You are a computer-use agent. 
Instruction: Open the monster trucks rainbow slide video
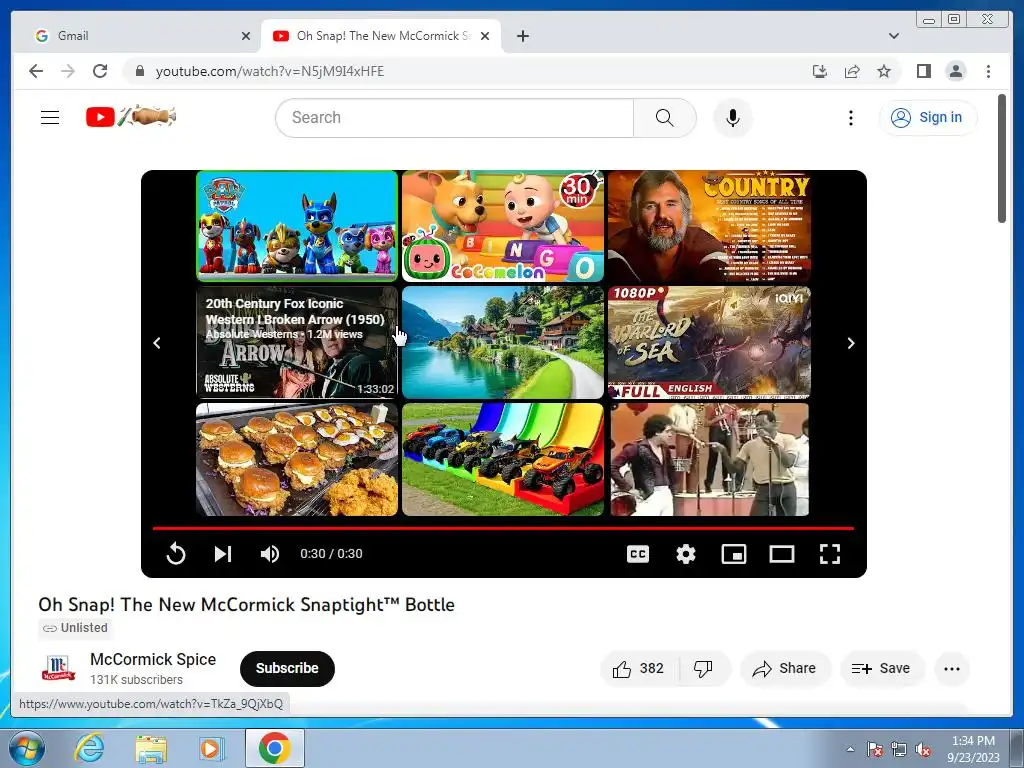pyautogui.click(x=503, y=459)
